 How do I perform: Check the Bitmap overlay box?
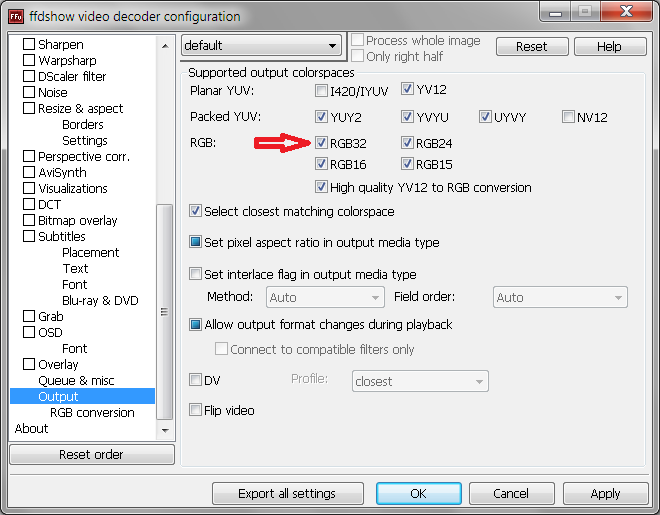point(29,220)
